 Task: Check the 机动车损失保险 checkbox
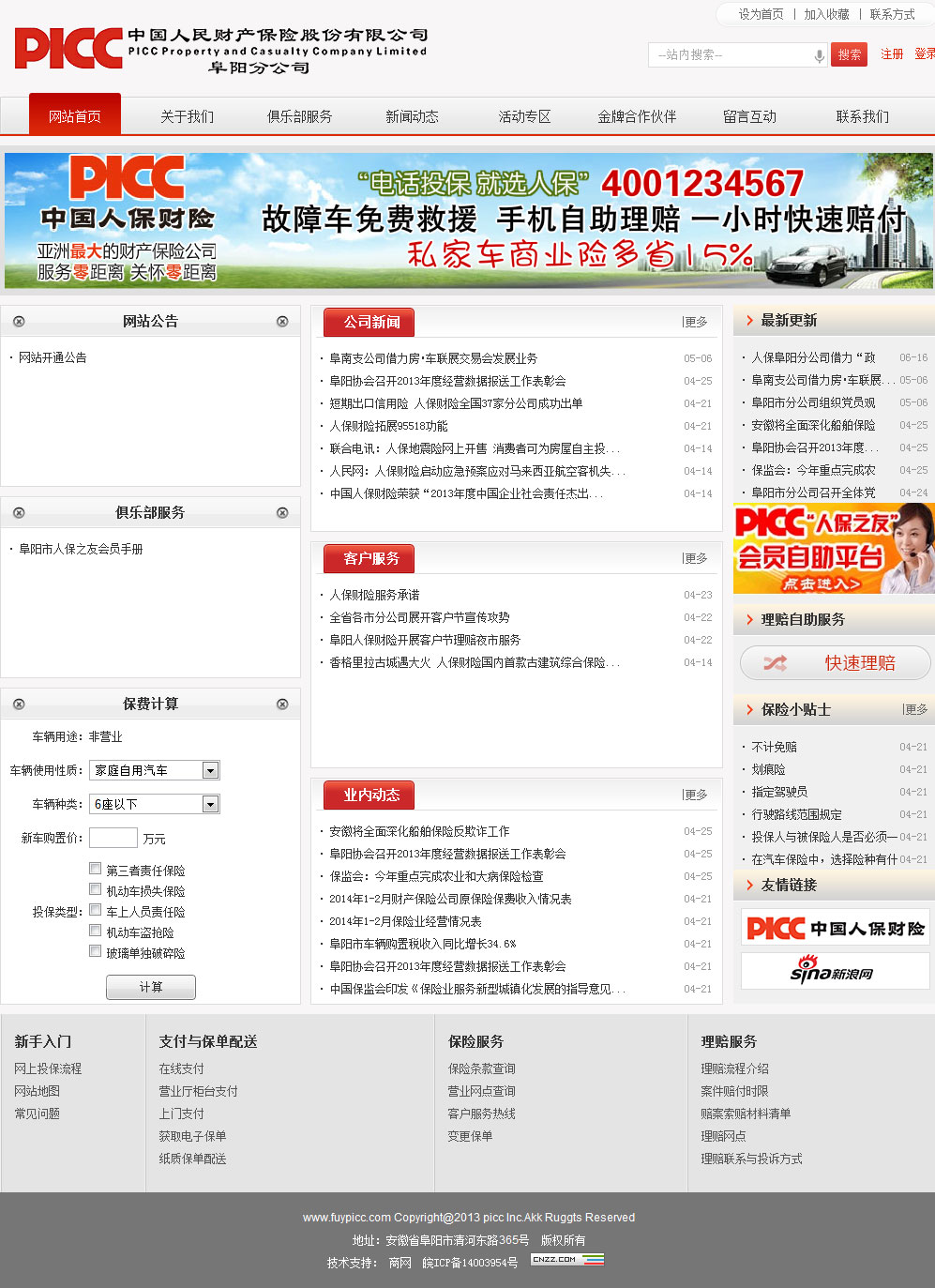tap(95, 889)
